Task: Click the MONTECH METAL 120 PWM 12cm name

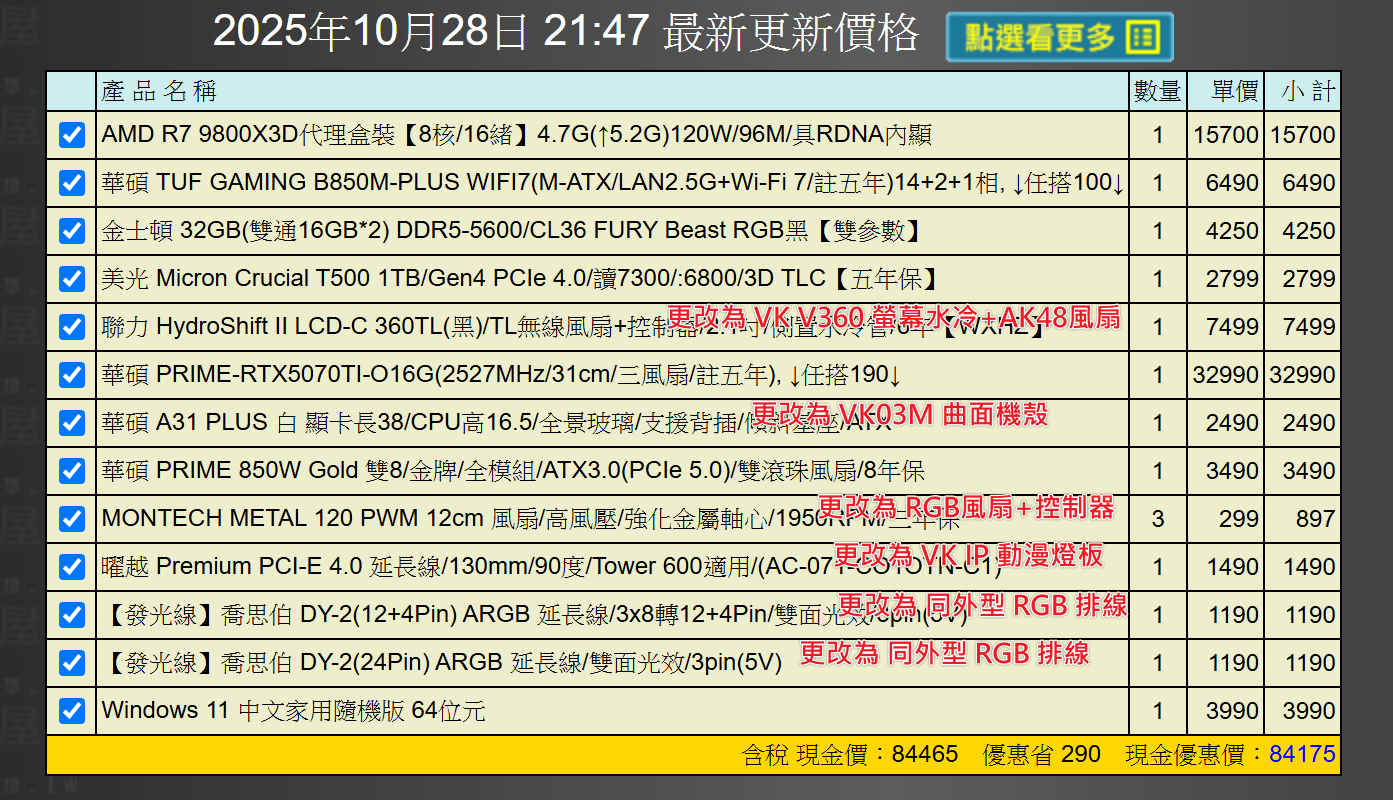Action: point(530,519)
